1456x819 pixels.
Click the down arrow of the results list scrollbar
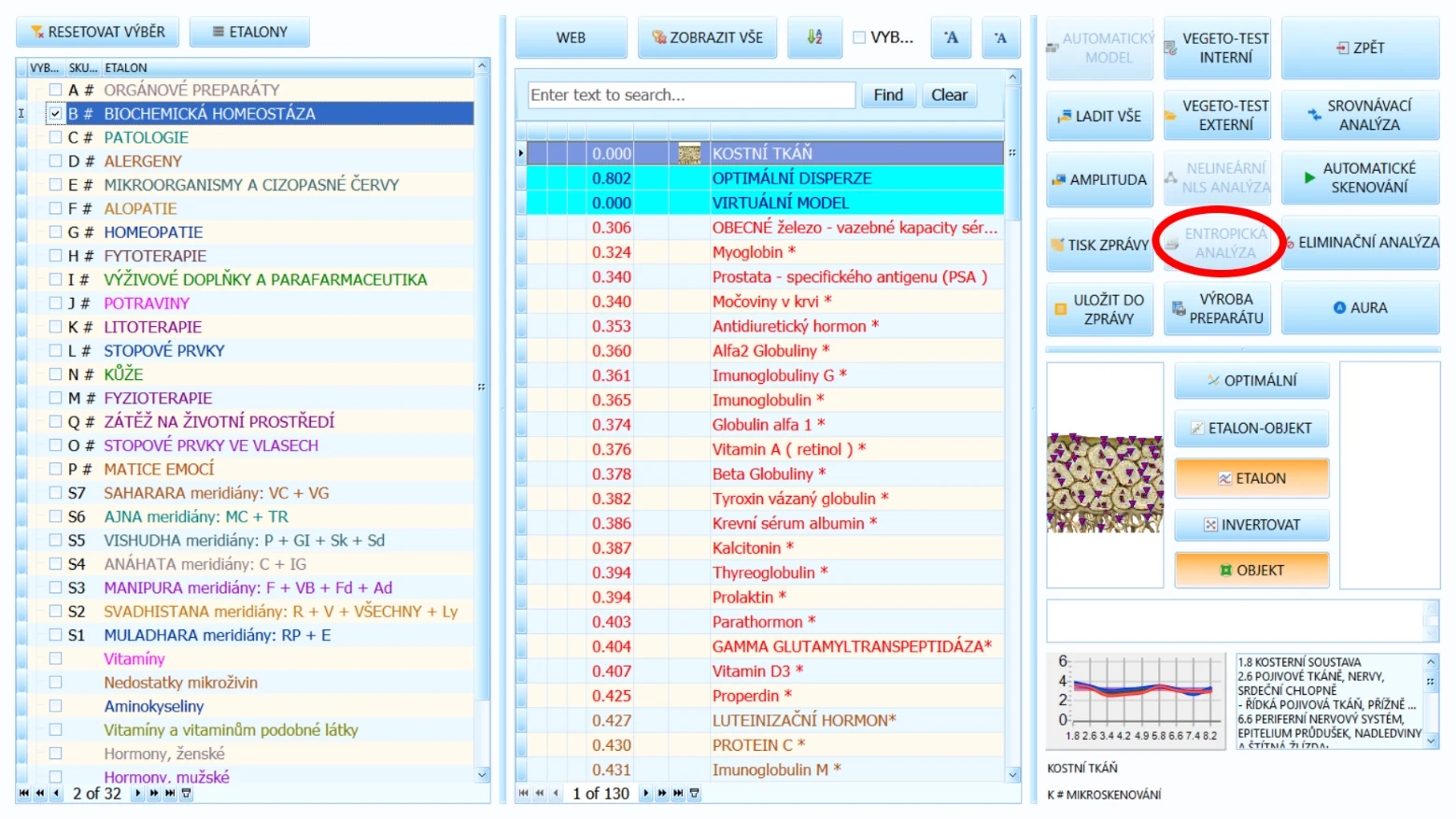coord(1012,774)
